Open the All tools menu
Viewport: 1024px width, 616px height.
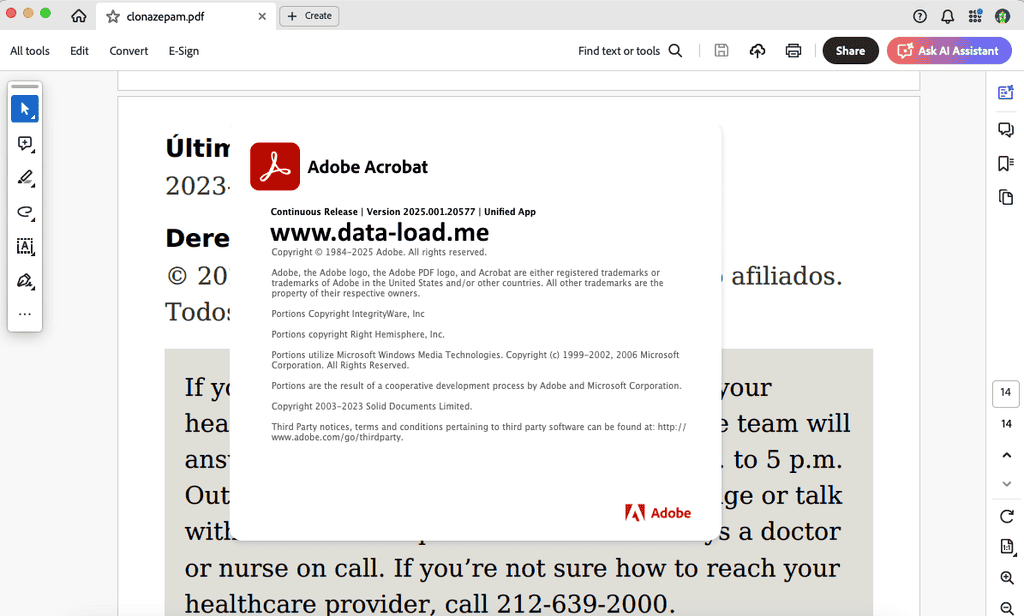click(30, 51)
